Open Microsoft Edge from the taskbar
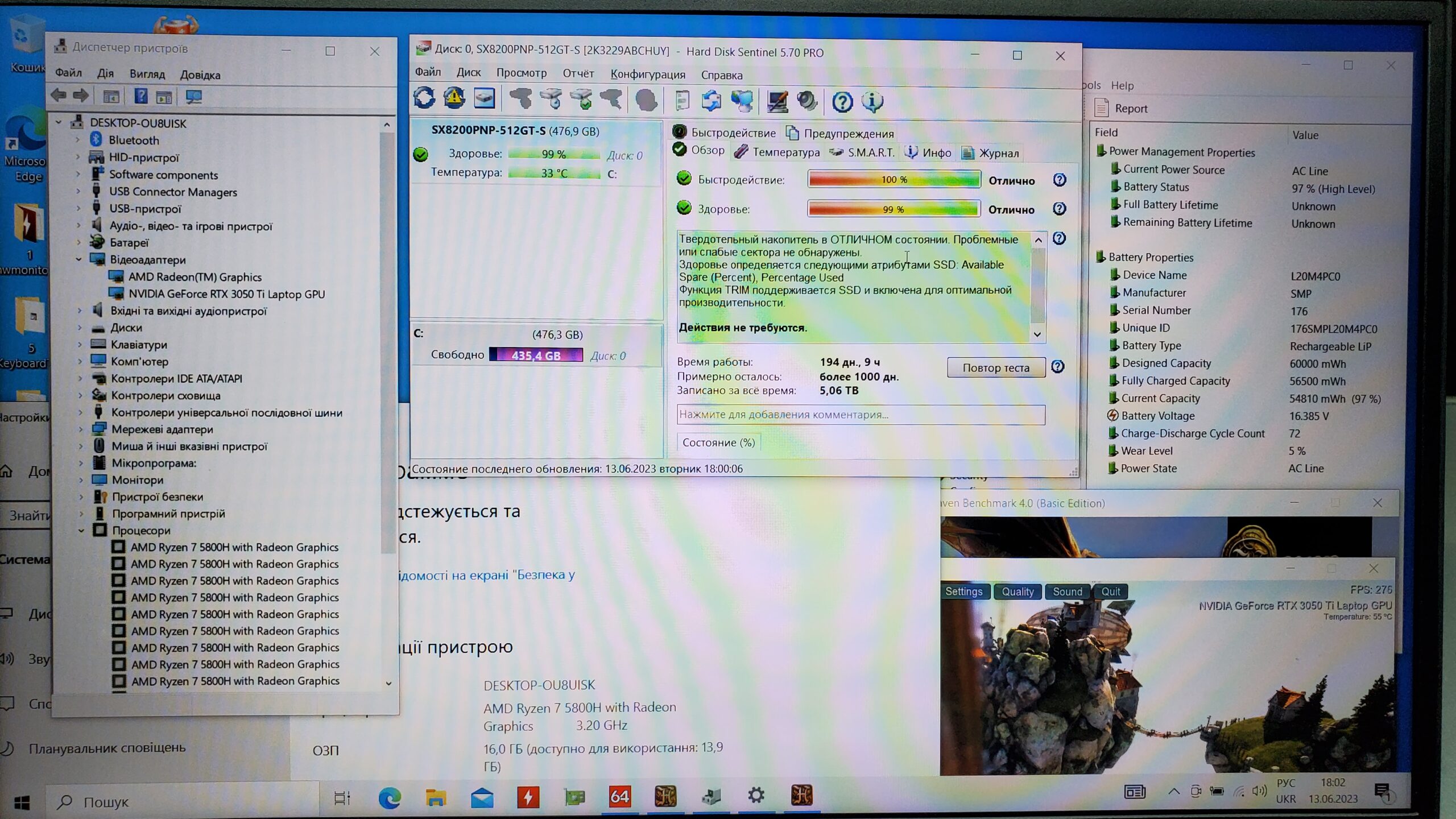Screen dimensions: 1456x819 [x=390, y=798]
